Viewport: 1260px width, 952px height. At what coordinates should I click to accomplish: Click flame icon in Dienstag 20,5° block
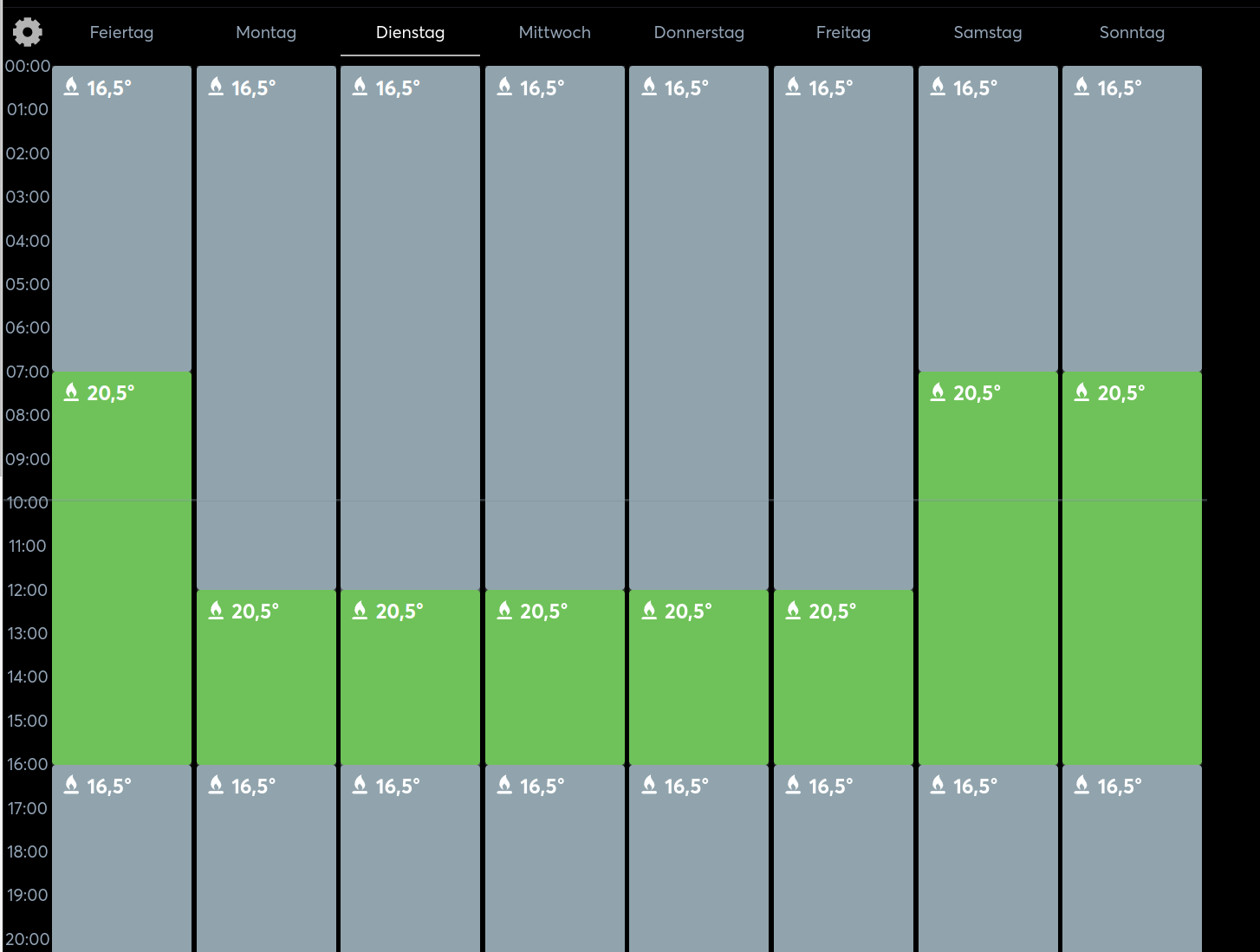[360, 611]
